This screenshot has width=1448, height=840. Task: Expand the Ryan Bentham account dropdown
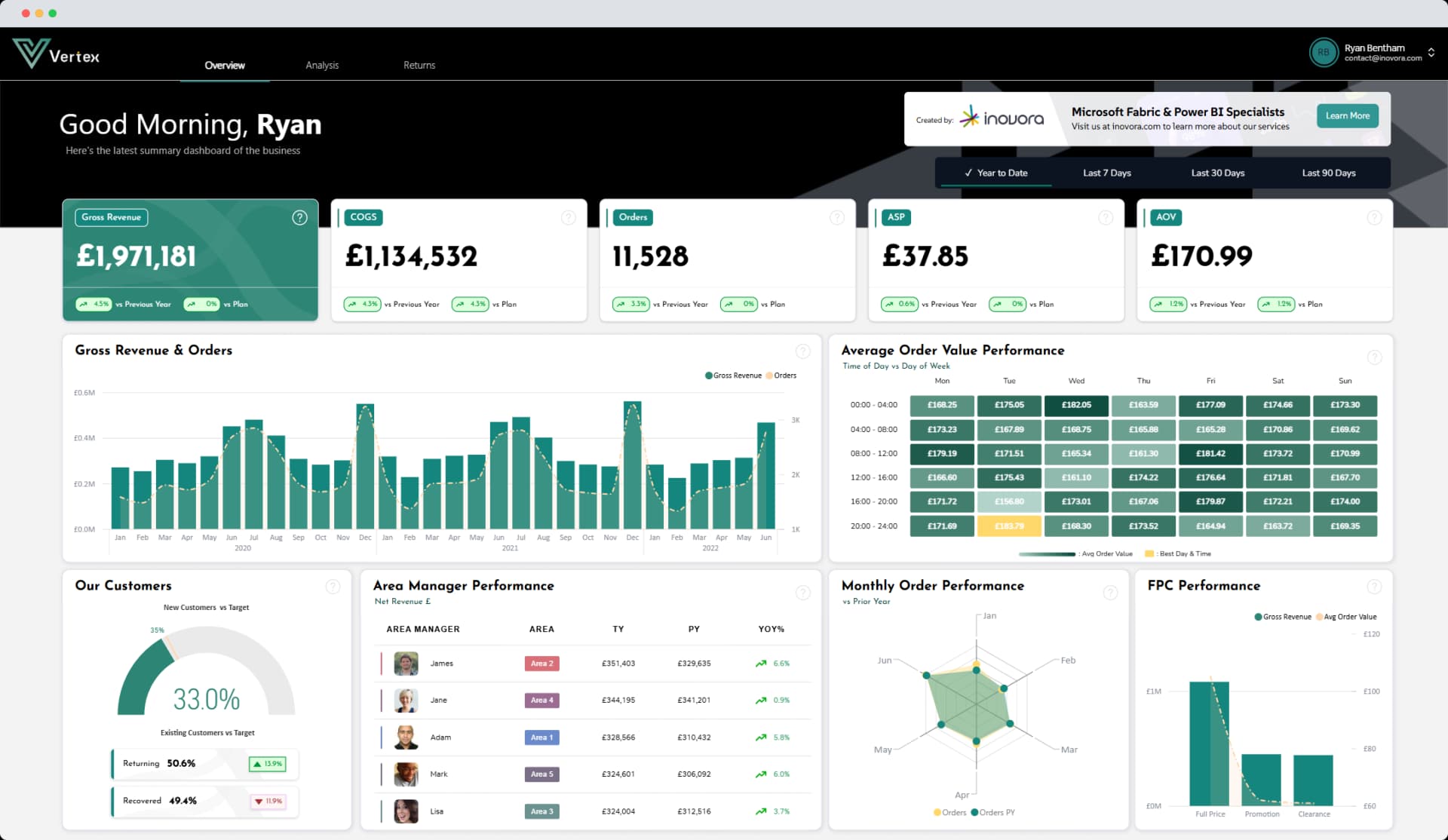pos(1431,53)
